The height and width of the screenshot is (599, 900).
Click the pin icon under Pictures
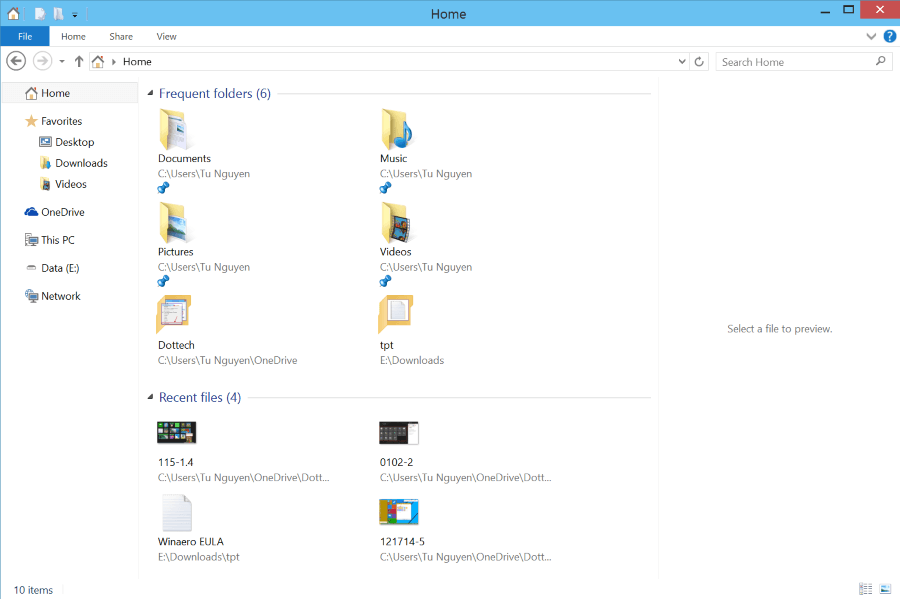[164, 281]
